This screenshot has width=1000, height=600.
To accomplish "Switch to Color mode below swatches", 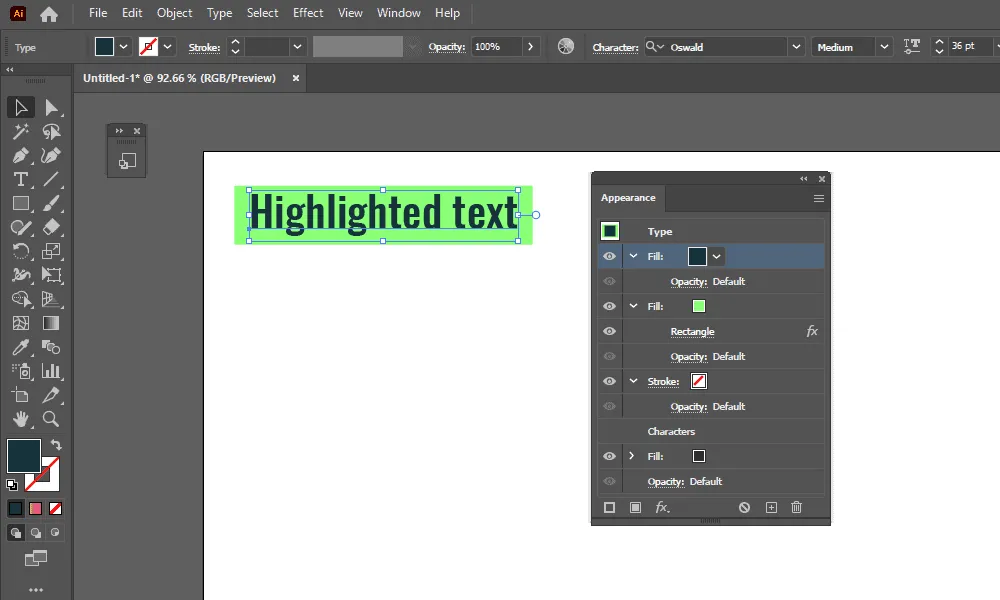I will point(15,508).
